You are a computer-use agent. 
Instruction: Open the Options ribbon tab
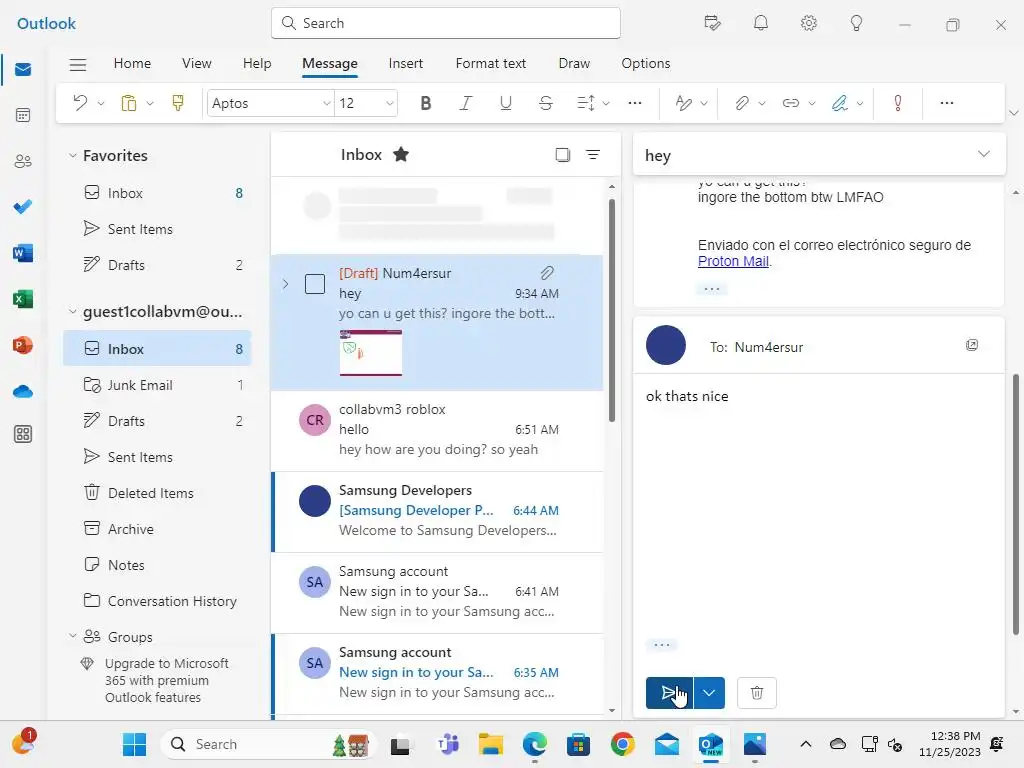click(x=646, y=63)
